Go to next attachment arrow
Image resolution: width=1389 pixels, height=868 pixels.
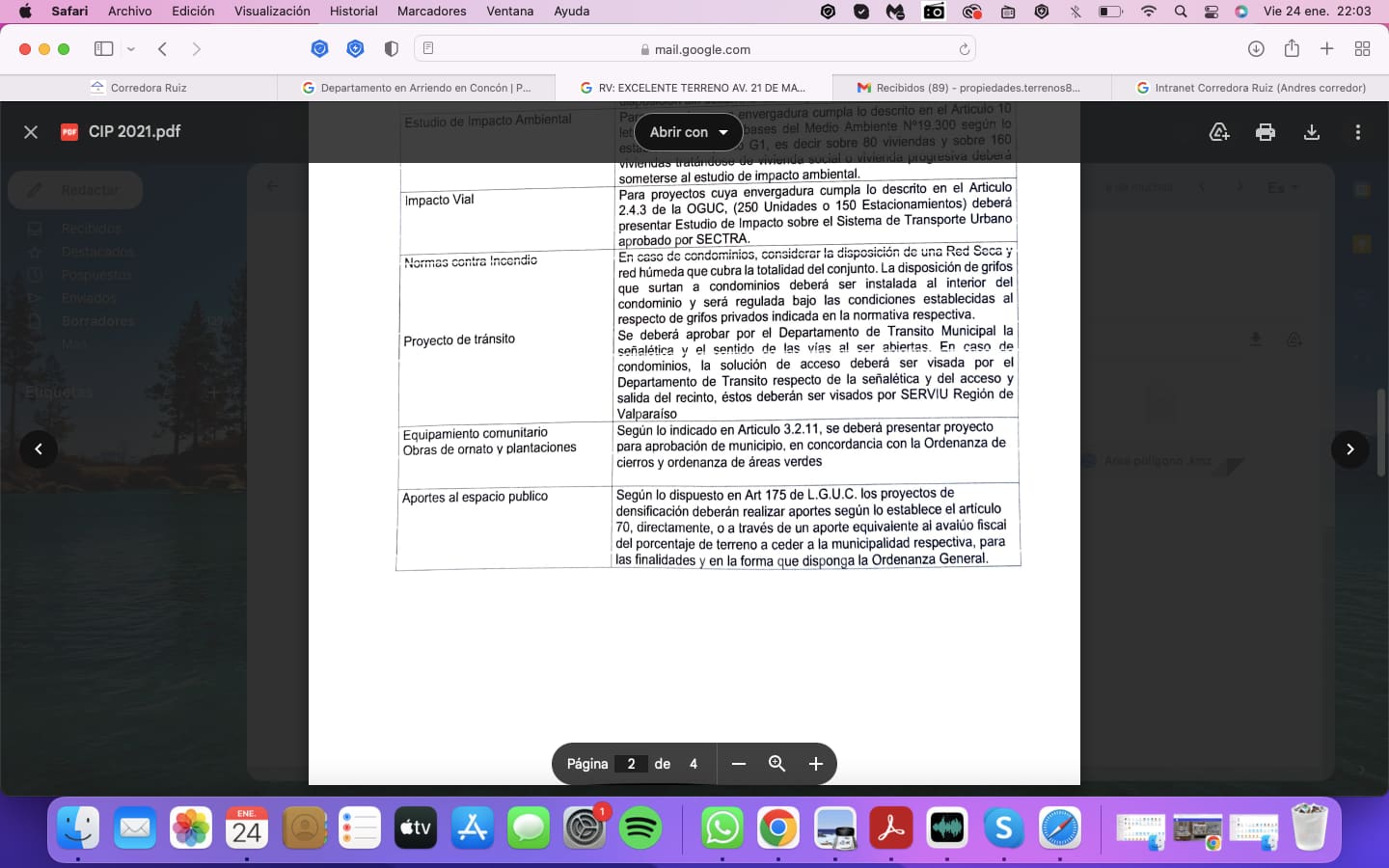coord(1349,449)
